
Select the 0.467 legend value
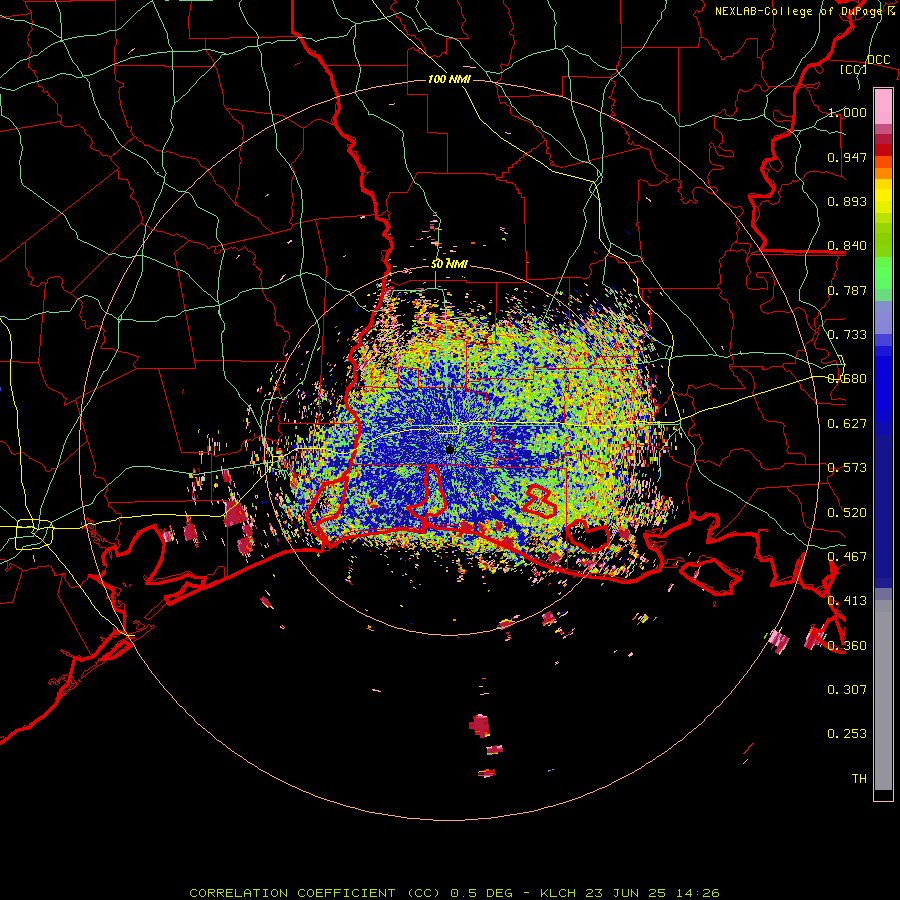[847, 557]
